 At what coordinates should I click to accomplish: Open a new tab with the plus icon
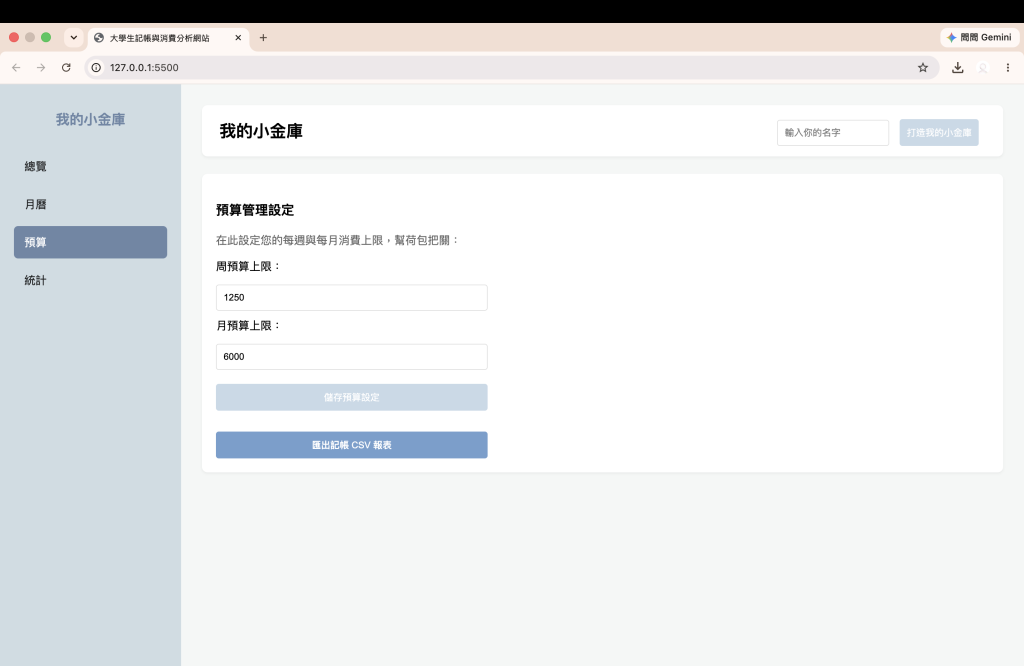tap(263, 38)
